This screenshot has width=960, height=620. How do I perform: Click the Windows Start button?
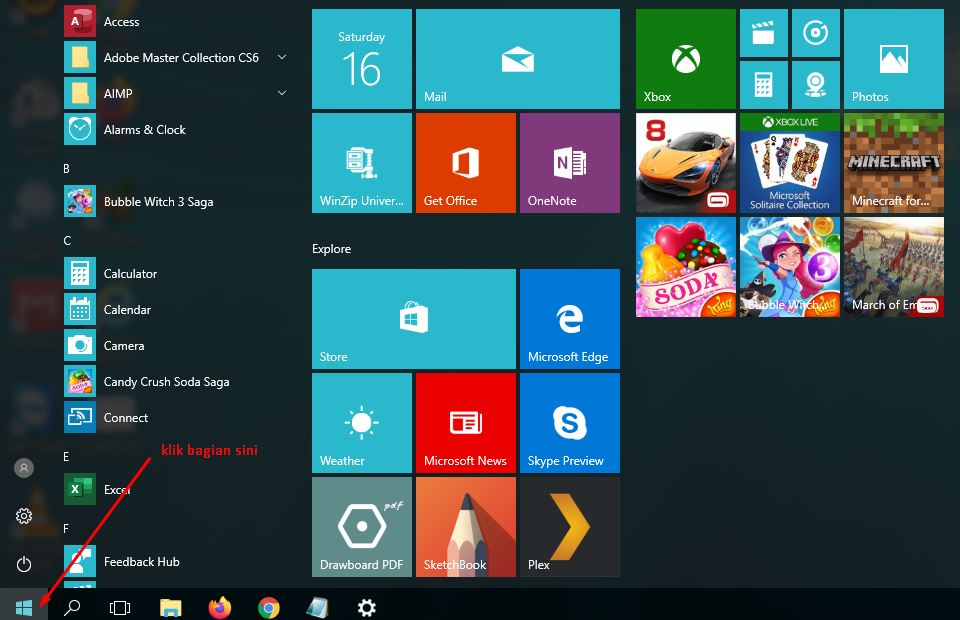coord(24,607)
